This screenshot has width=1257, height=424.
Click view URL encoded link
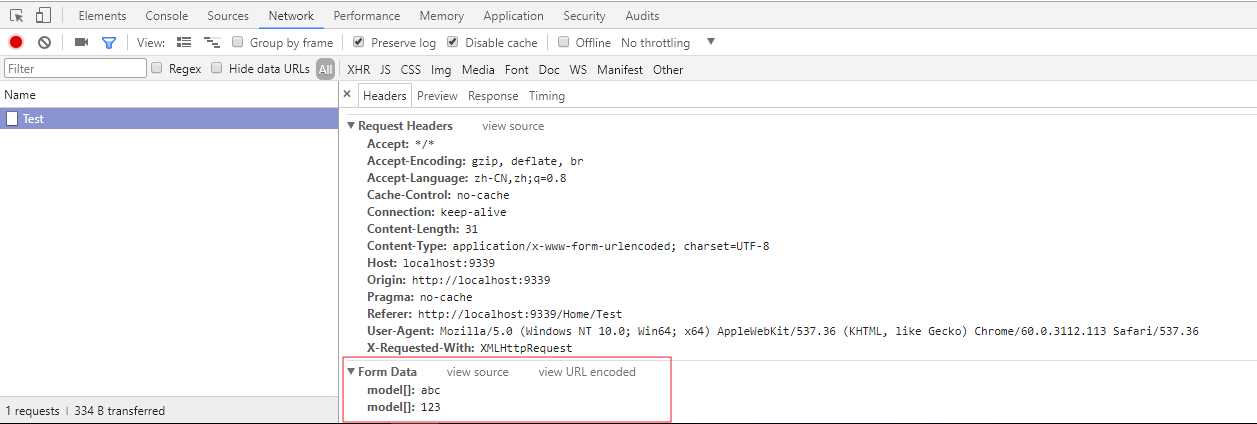point(587,372)
